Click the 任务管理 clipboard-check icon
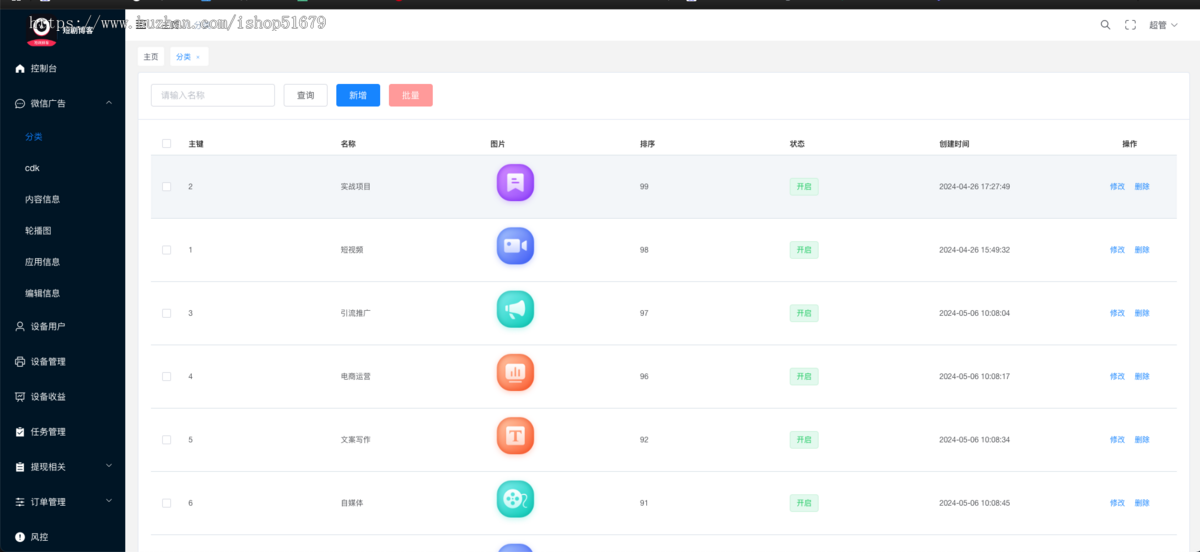This screenshot has height=552, width=1200. point(20,432)
